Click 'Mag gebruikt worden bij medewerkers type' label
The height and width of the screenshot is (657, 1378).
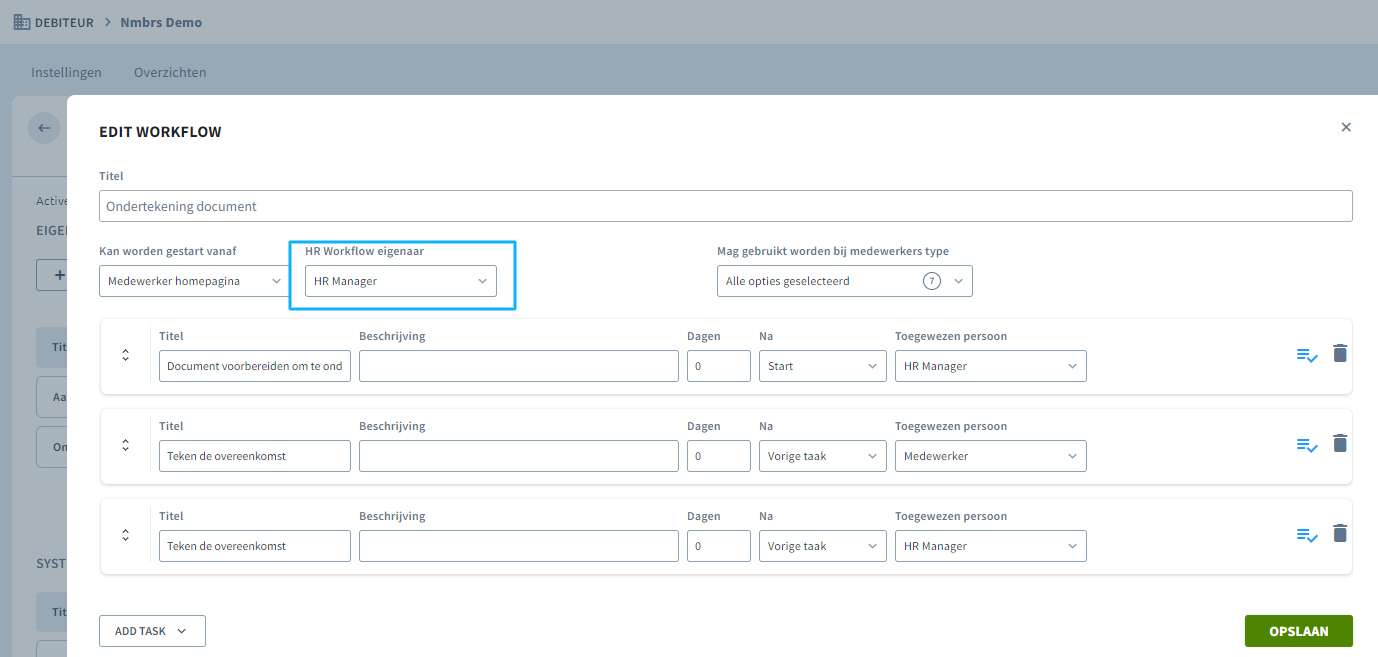(x=833, y=251)
